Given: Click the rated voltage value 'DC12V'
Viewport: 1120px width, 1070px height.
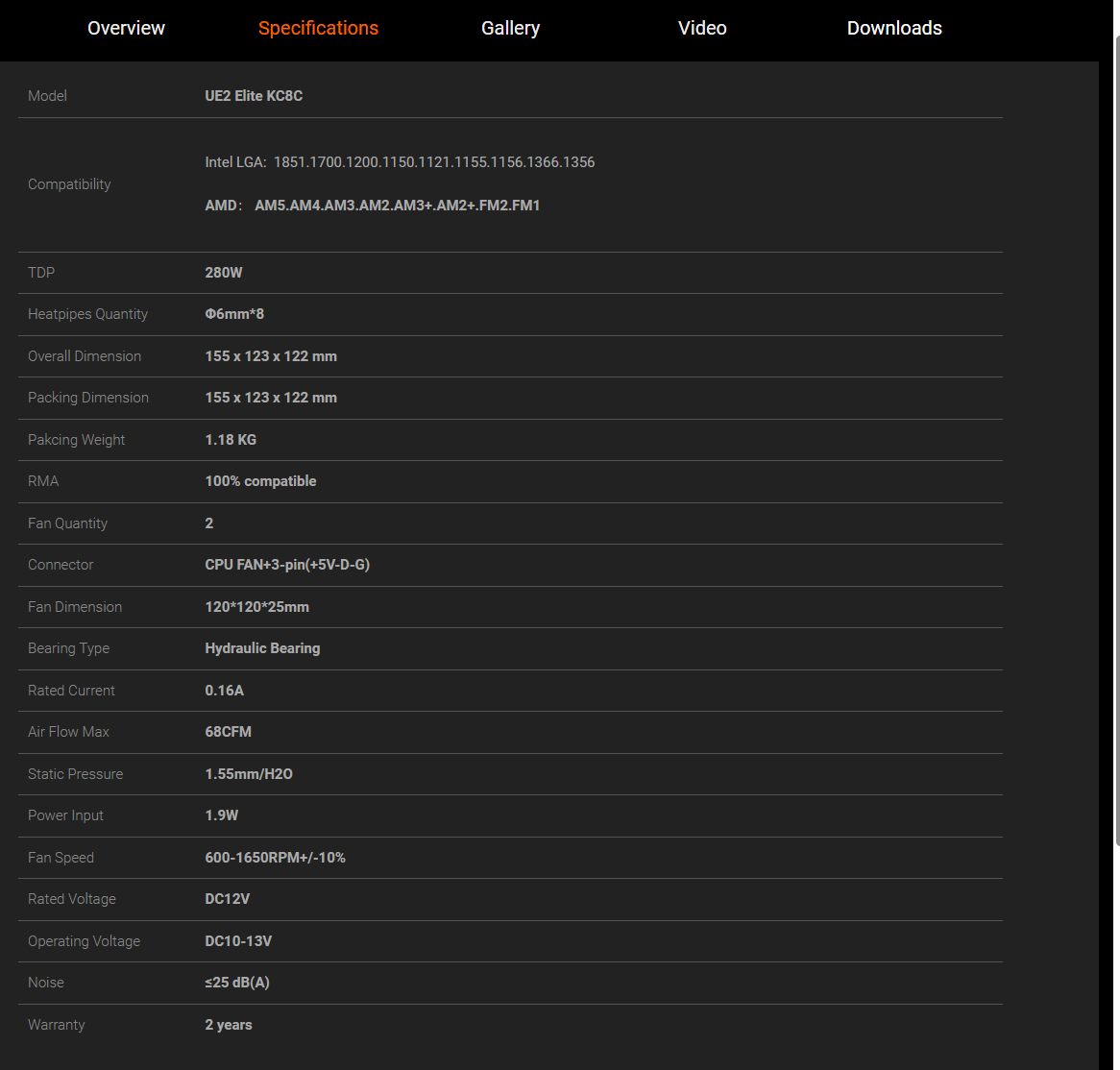Looking at the screenshot, I should (227, 899).
